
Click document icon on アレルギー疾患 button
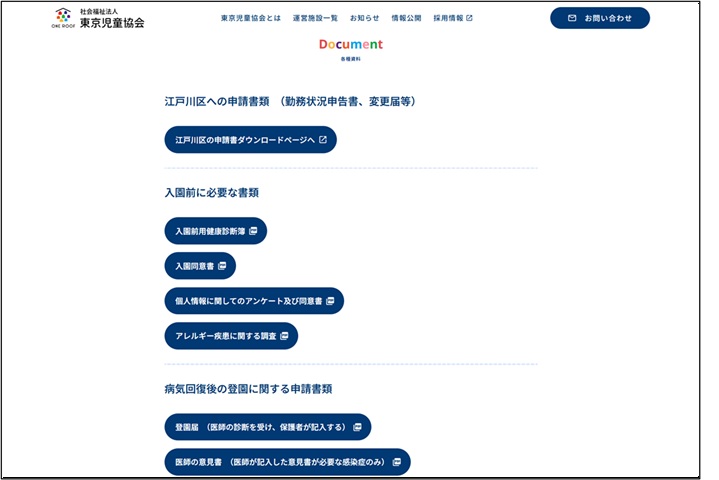tap(284, 336)
